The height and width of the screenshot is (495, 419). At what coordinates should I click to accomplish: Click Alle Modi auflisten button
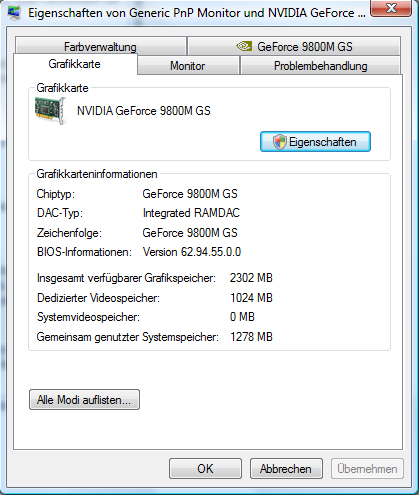(84, 399)
